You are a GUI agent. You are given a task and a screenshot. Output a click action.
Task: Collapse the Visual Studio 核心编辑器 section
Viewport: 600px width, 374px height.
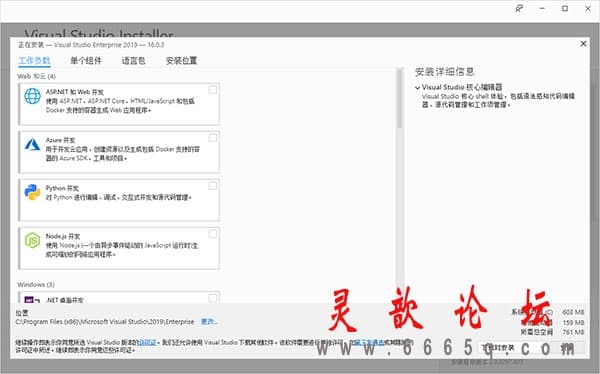click(417, 88)
